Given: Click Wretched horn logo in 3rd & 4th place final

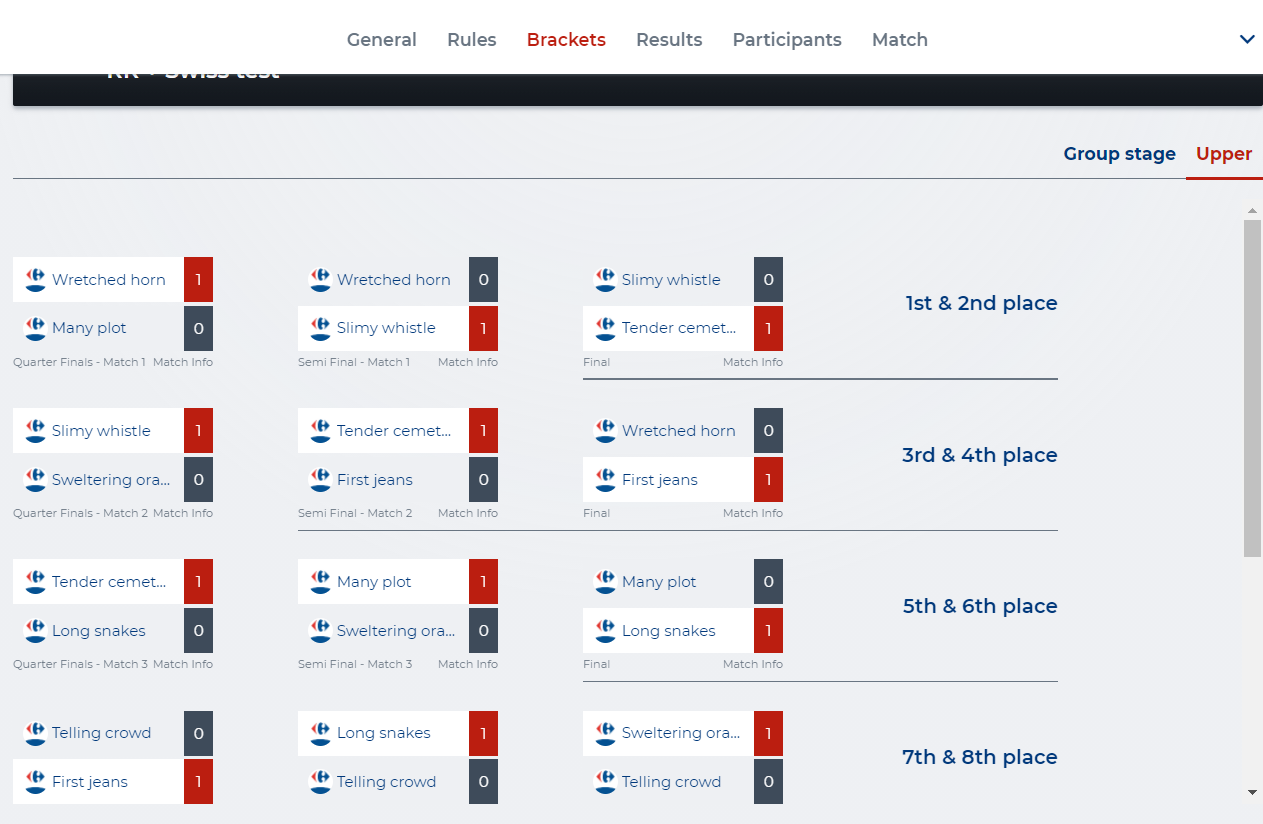Looking at the screenshot, I should click(605, 431).
